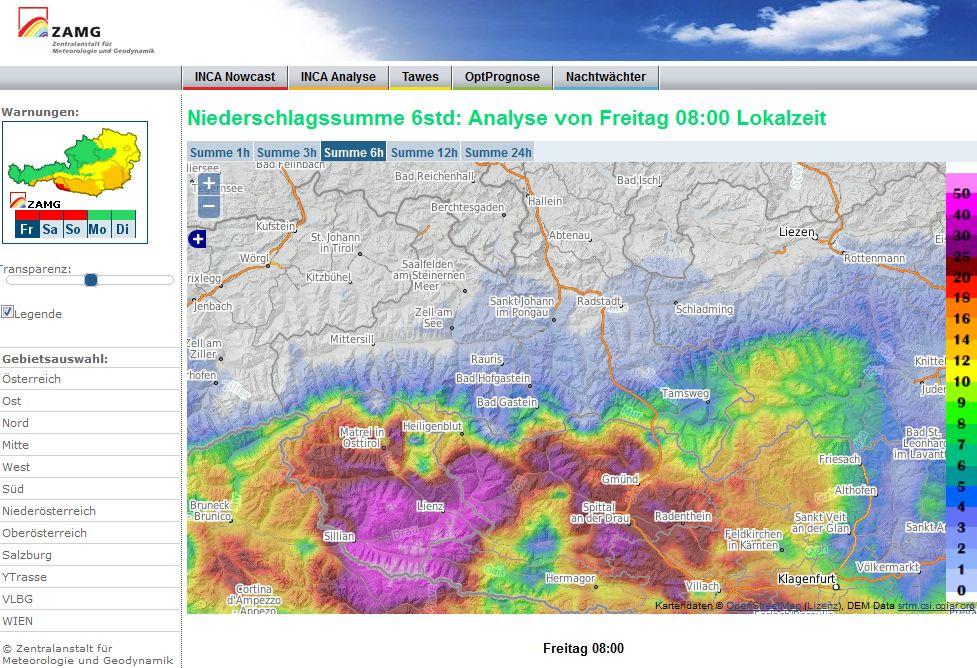Adjust the Transparenz slider handle
This screenshot has width=977, height=668.
pos(91,280)
